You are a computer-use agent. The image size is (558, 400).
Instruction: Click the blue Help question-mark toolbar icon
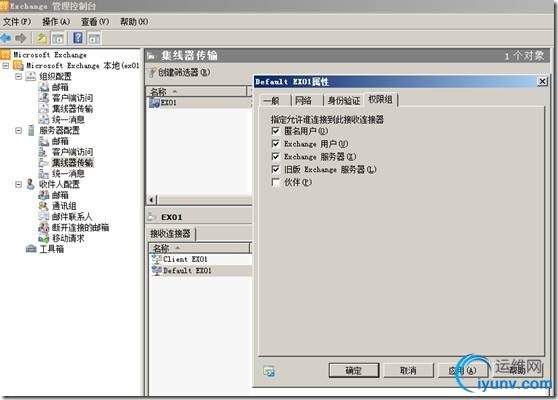point(78,37)
